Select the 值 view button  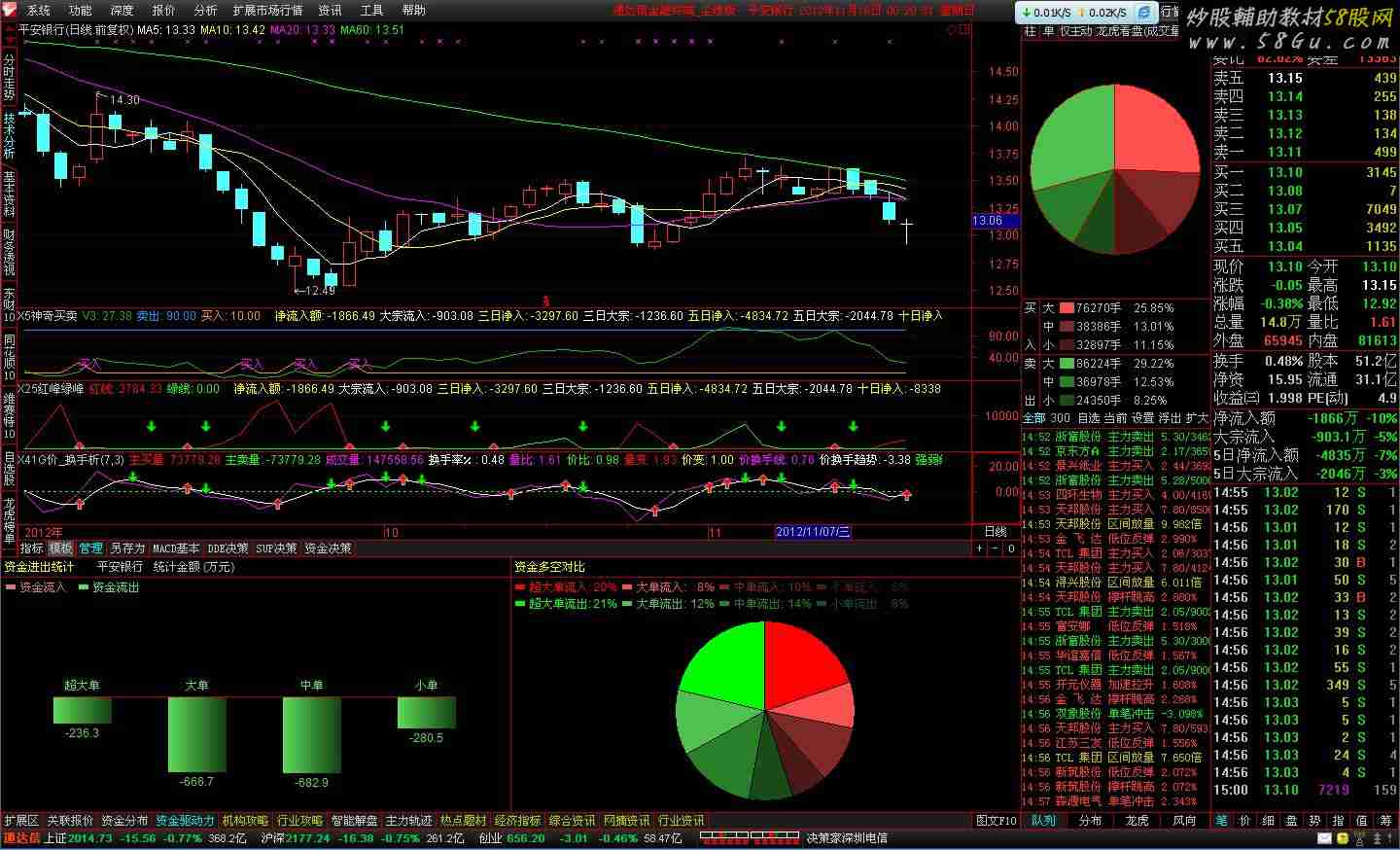click(1361, 821)
